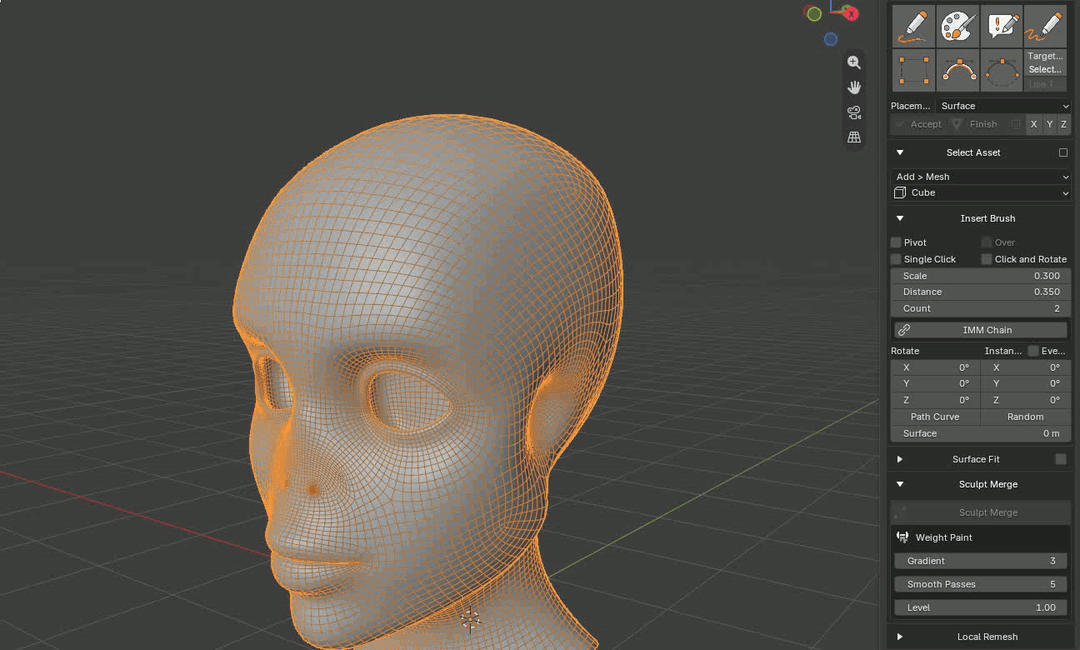
Task: Collapse the Sculpt Merge panel
Action: click(x=900, y=484)
